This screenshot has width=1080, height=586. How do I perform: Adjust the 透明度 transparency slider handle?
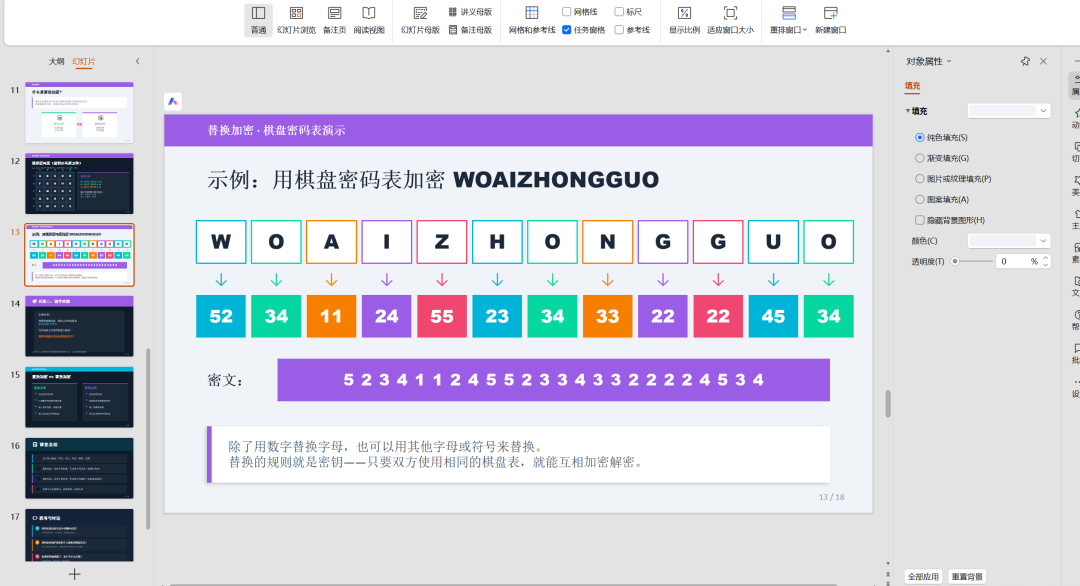(955, 262)
